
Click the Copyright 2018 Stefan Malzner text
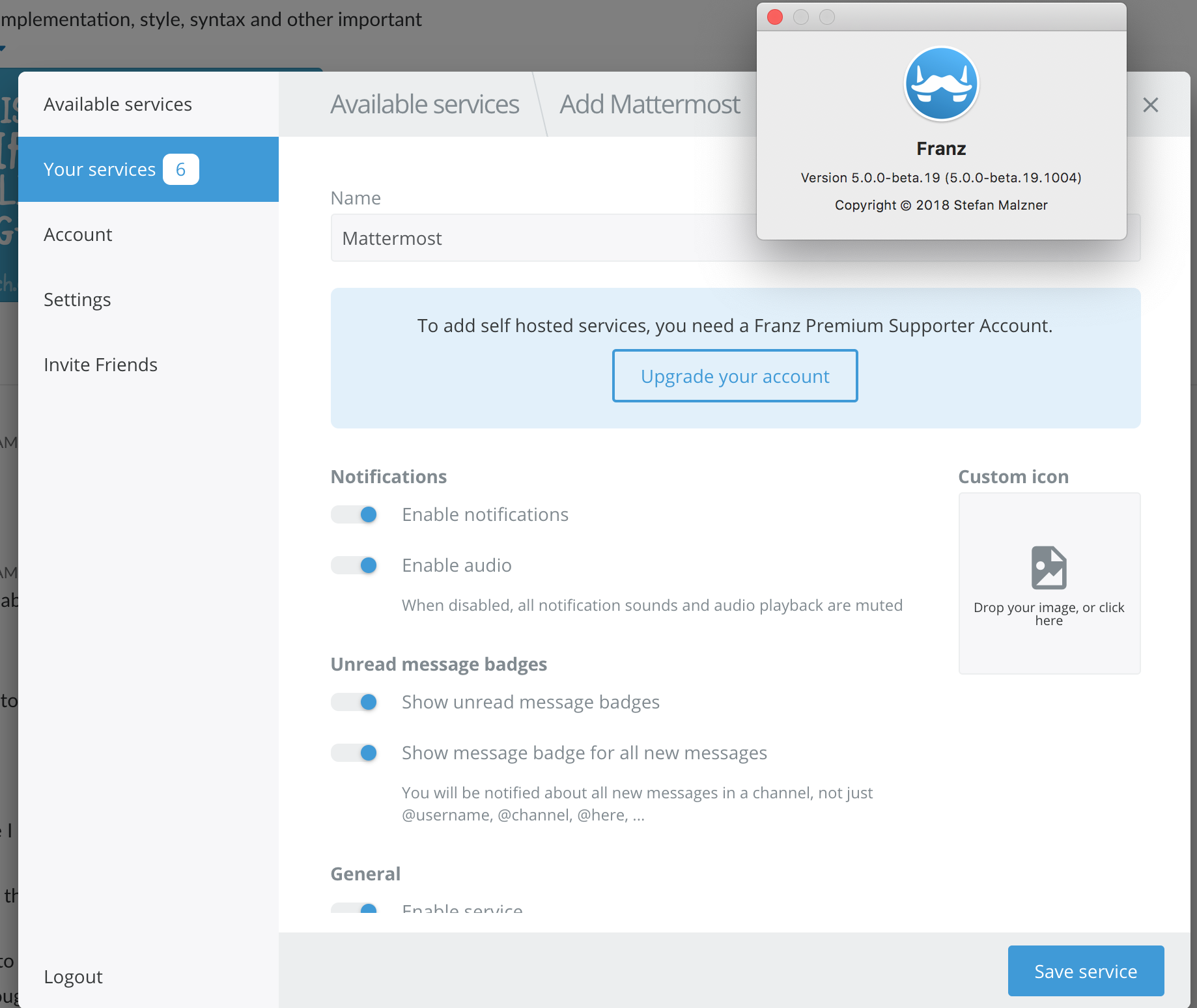[941, 205]
